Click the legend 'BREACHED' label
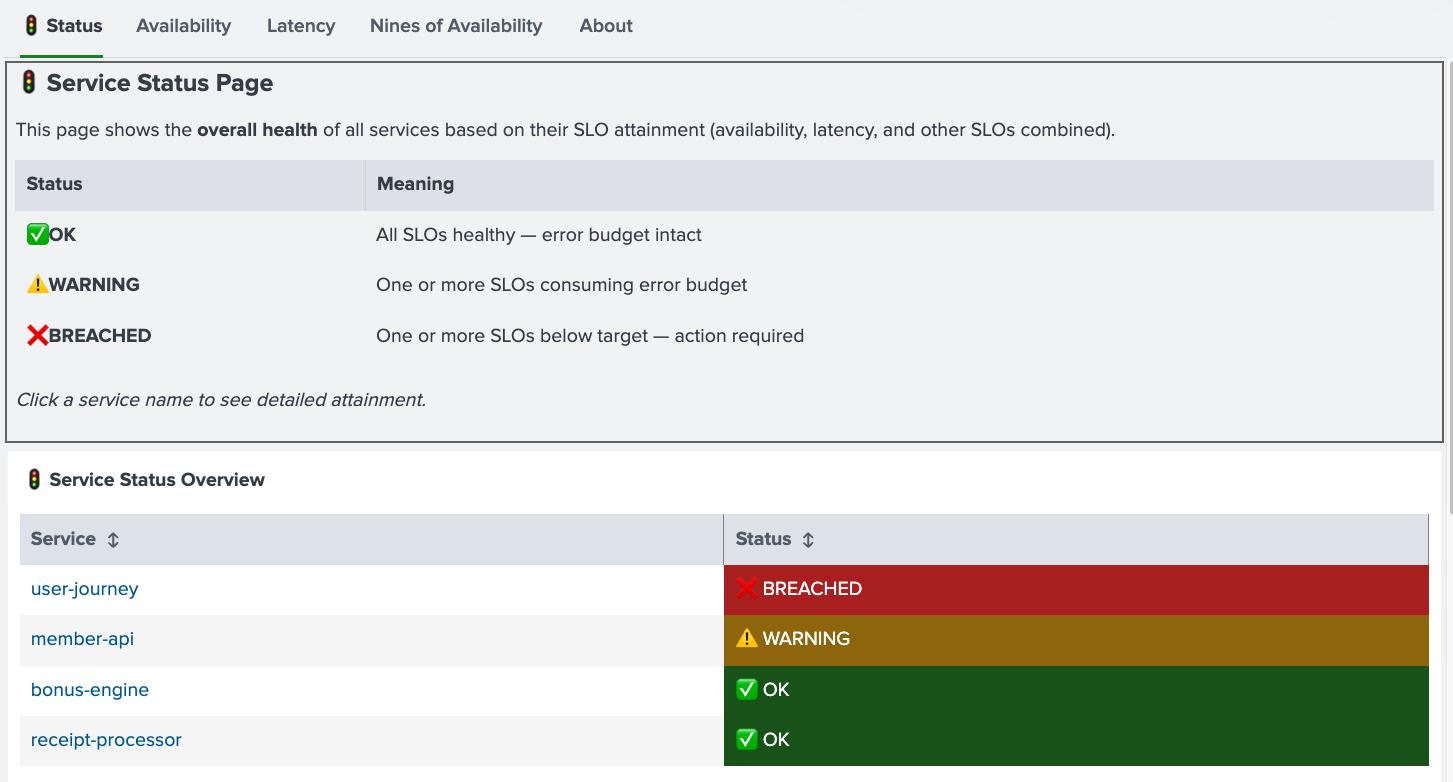Viewport: 1453px width, 782px height. tap(100, 336)
